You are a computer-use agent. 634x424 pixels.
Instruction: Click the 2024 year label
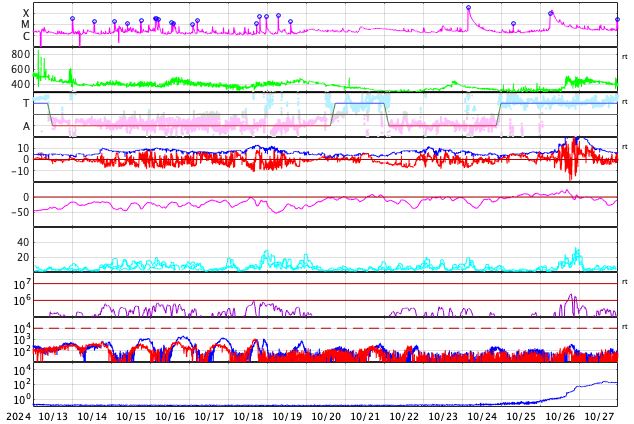tap(19, 416)
